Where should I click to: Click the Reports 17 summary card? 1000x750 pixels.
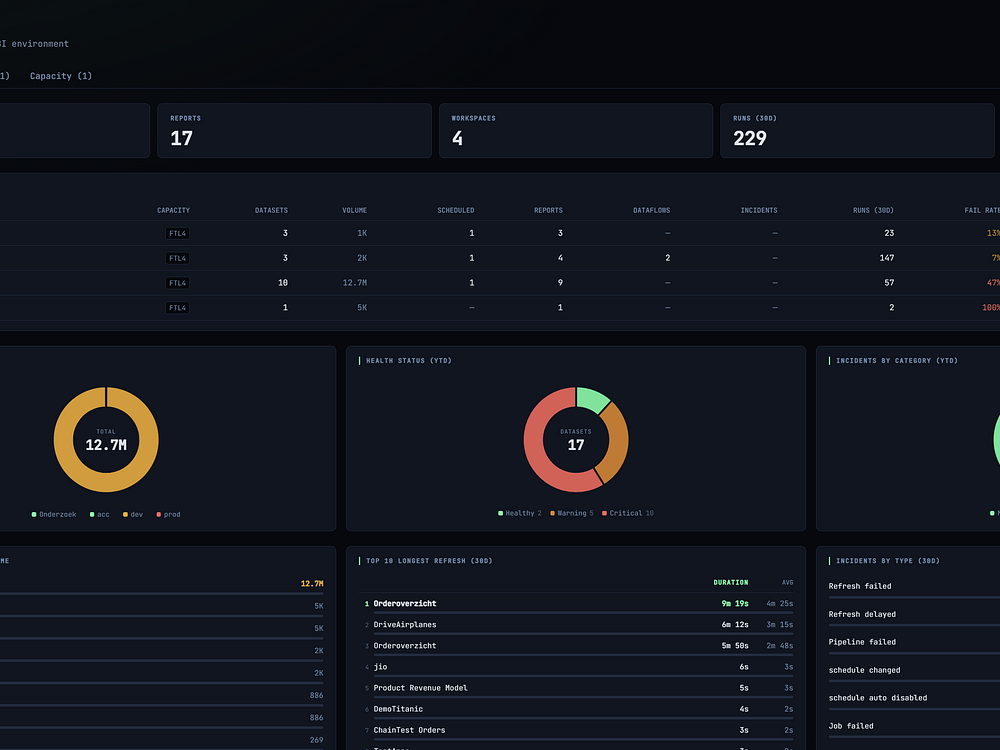pyautogui.click(x=294, y=131)
